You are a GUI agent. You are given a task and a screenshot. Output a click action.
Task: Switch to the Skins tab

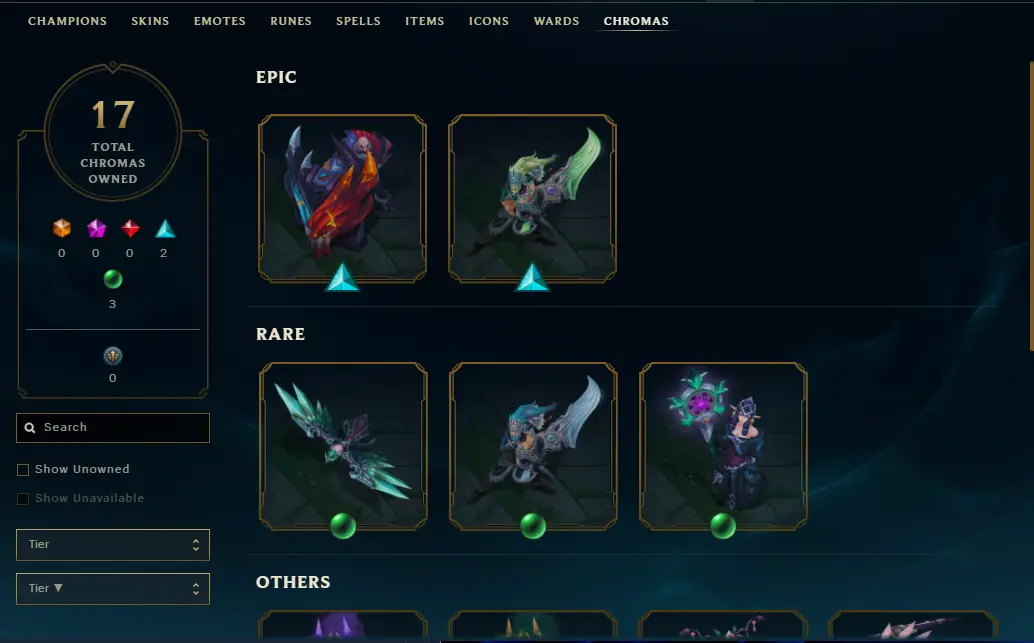coord(150,21)
